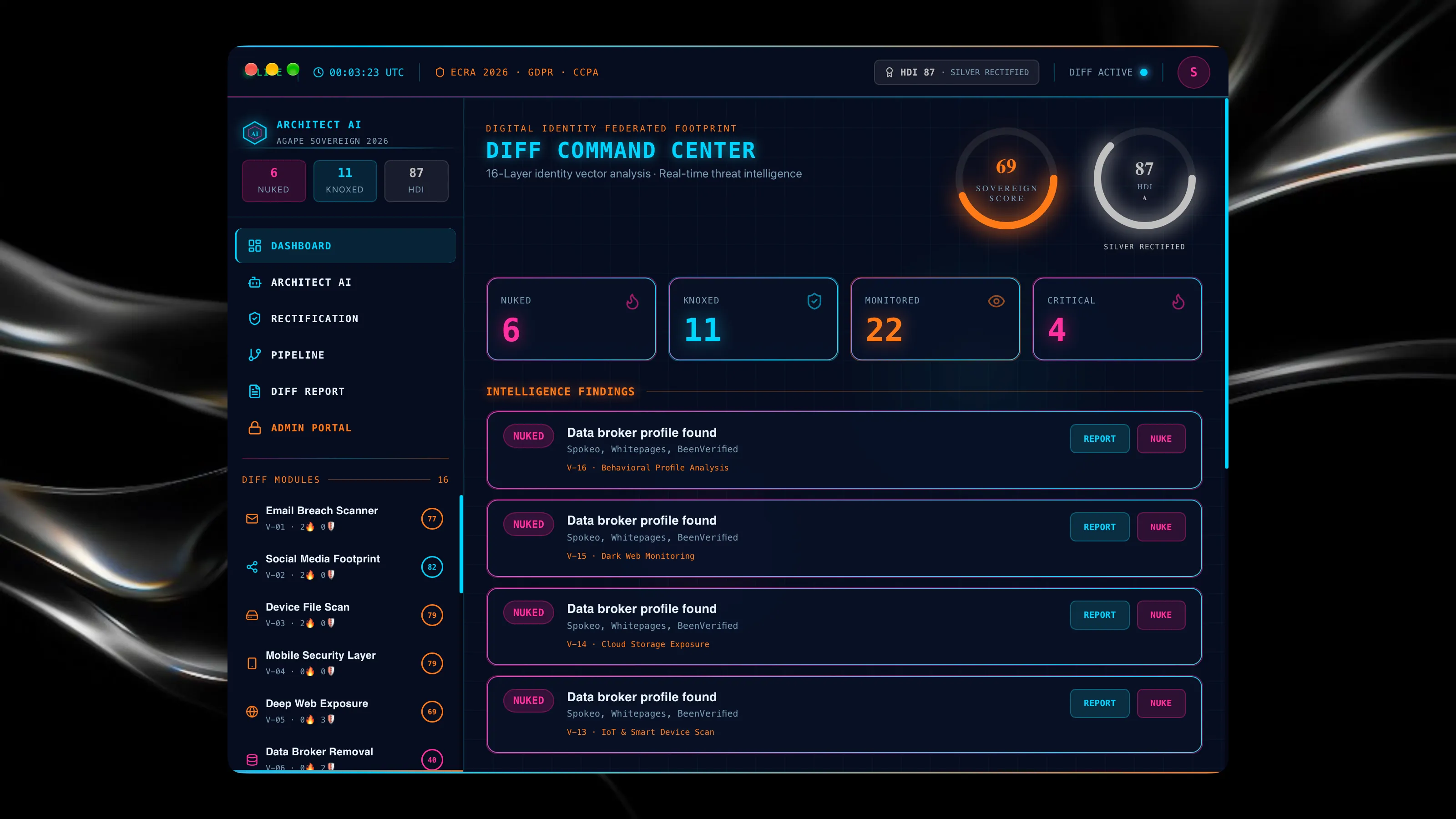This screenshot has height=819, width=1456.
Task: Click Nuke on the V-16 Behavioral Profile finding
Action: coord(1161,439)
